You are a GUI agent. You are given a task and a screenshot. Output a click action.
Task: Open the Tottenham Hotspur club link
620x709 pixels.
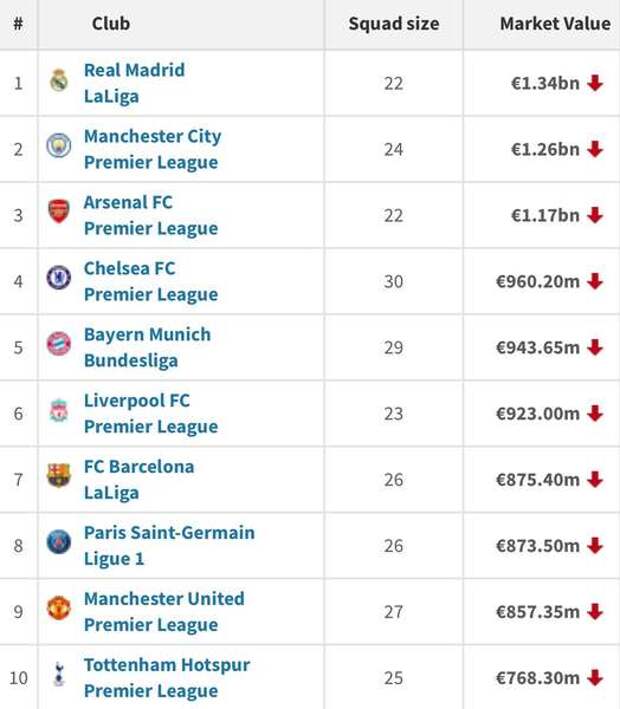(x=167, y=665)
